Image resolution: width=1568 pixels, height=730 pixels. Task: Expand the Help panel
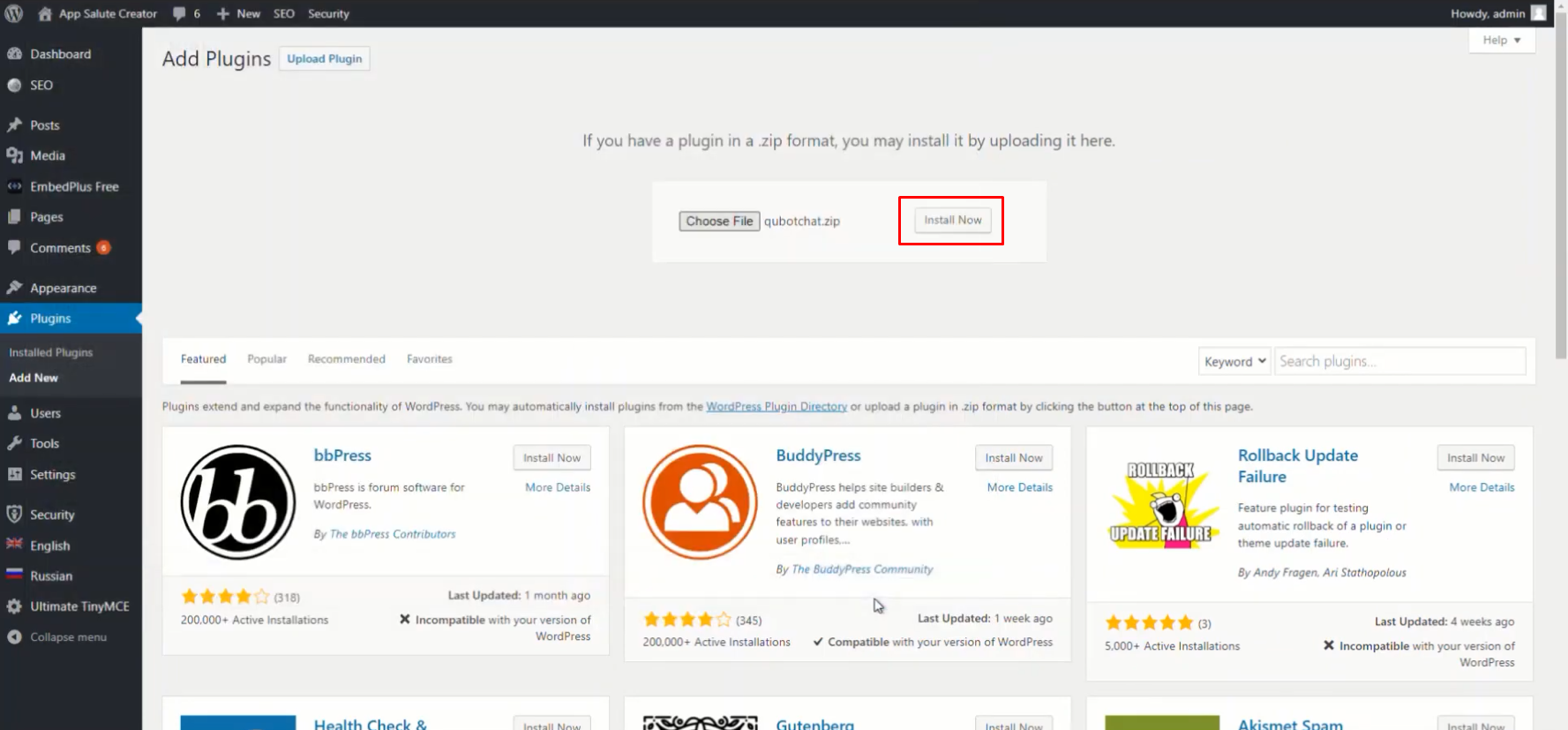tap(1501, 40)
